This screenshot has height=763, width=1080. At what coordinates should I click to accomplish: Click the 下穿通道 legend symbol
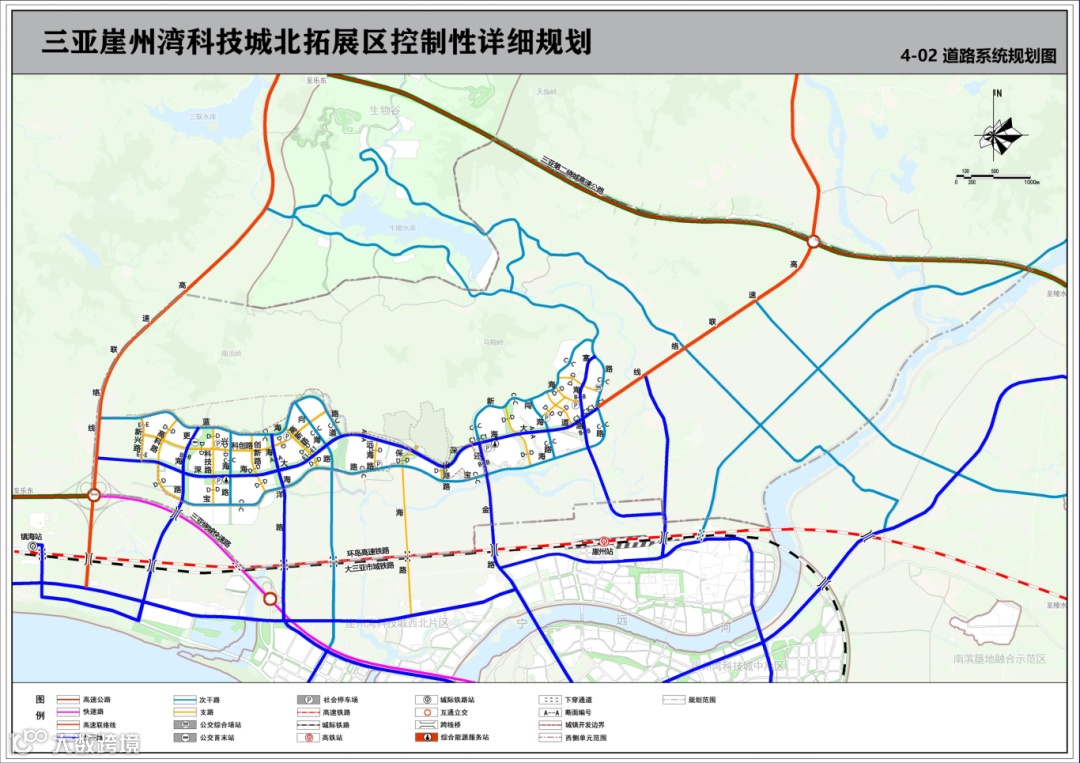coord(549,699)
